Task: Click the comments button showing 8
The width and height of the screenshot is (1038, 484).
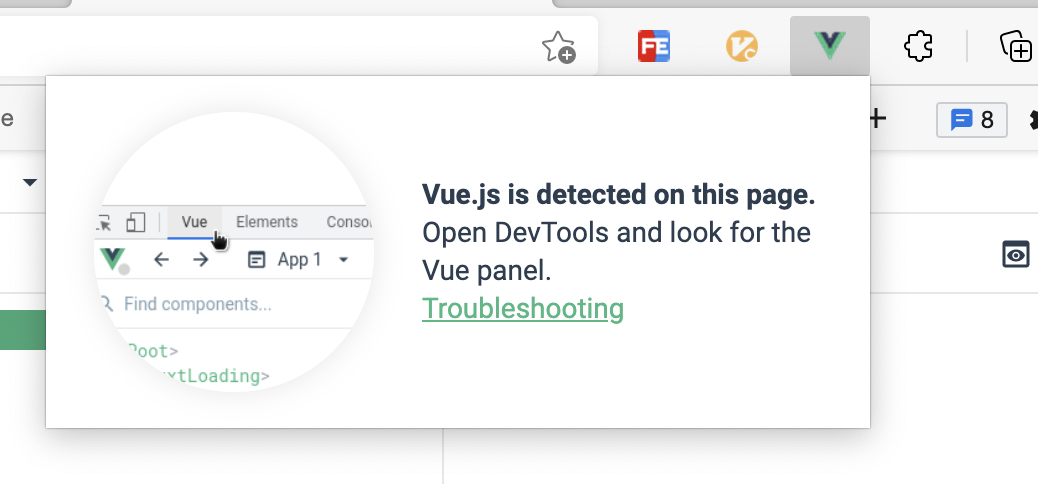Action: pos(972,120)
